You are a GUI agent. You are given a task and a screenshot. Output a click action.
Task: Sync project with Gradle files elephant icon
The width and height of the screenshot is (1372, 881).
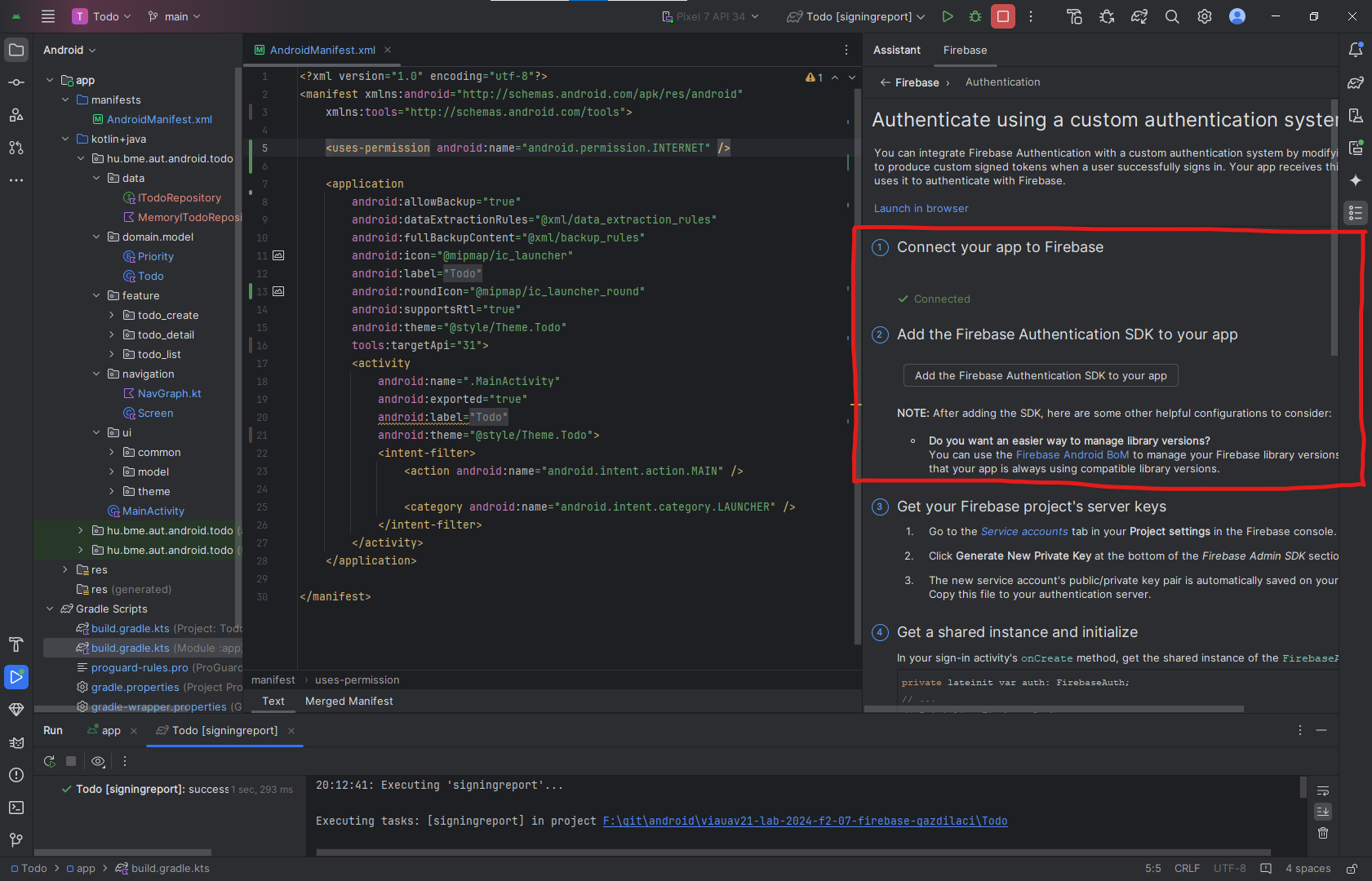pyautogui.click(x=1139, y=16)
